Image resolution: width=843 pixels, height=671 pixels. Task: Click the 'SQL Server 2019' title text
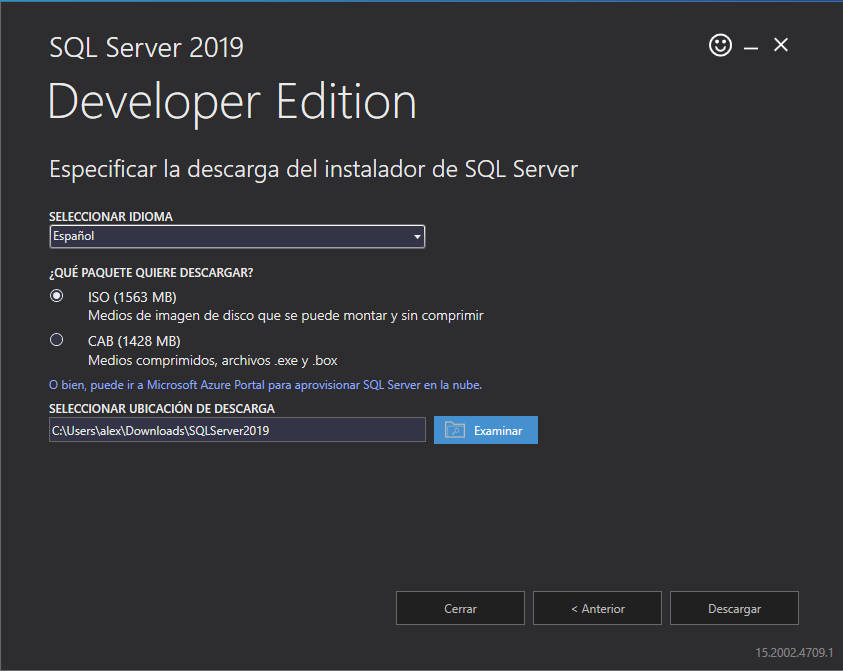tap(146, 47)
